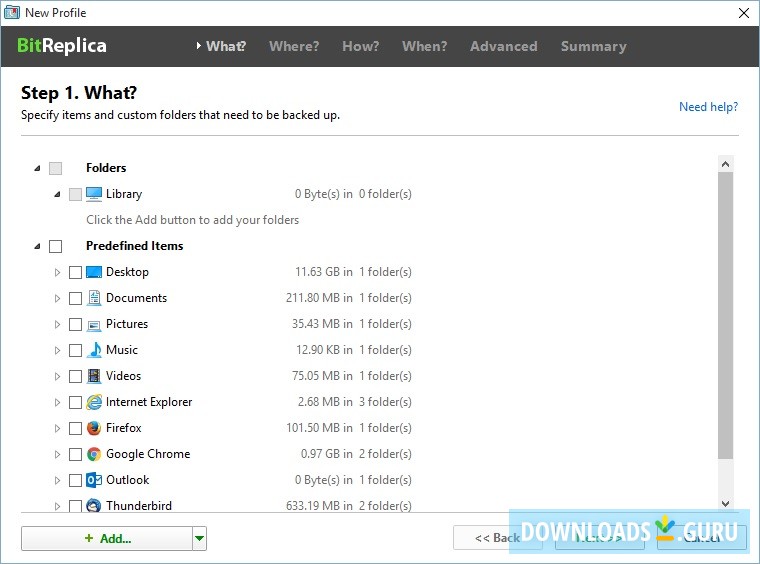Click the Desktop item icon

94,272
